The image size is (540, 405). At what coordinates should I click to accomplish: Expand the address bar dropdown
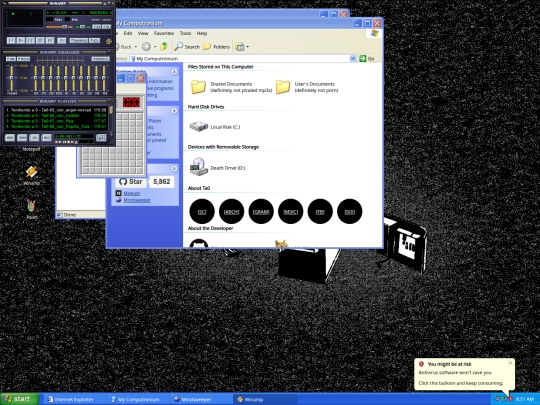pos(353,59)
